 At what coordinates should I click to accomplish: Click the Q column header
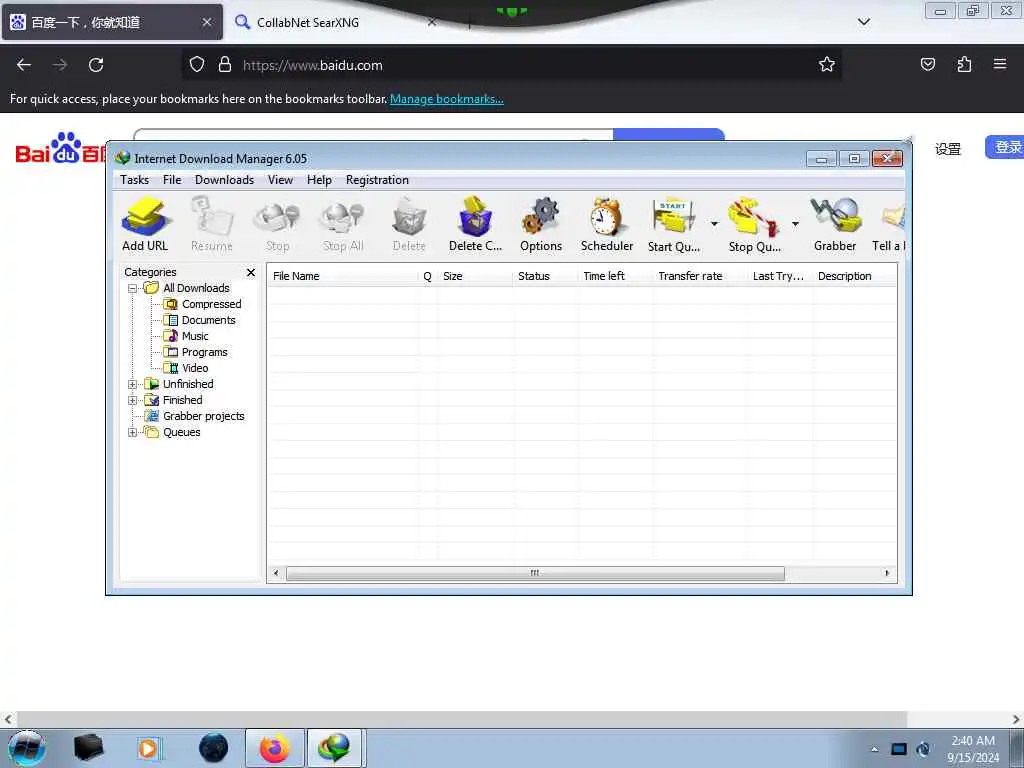coord(428,276)
